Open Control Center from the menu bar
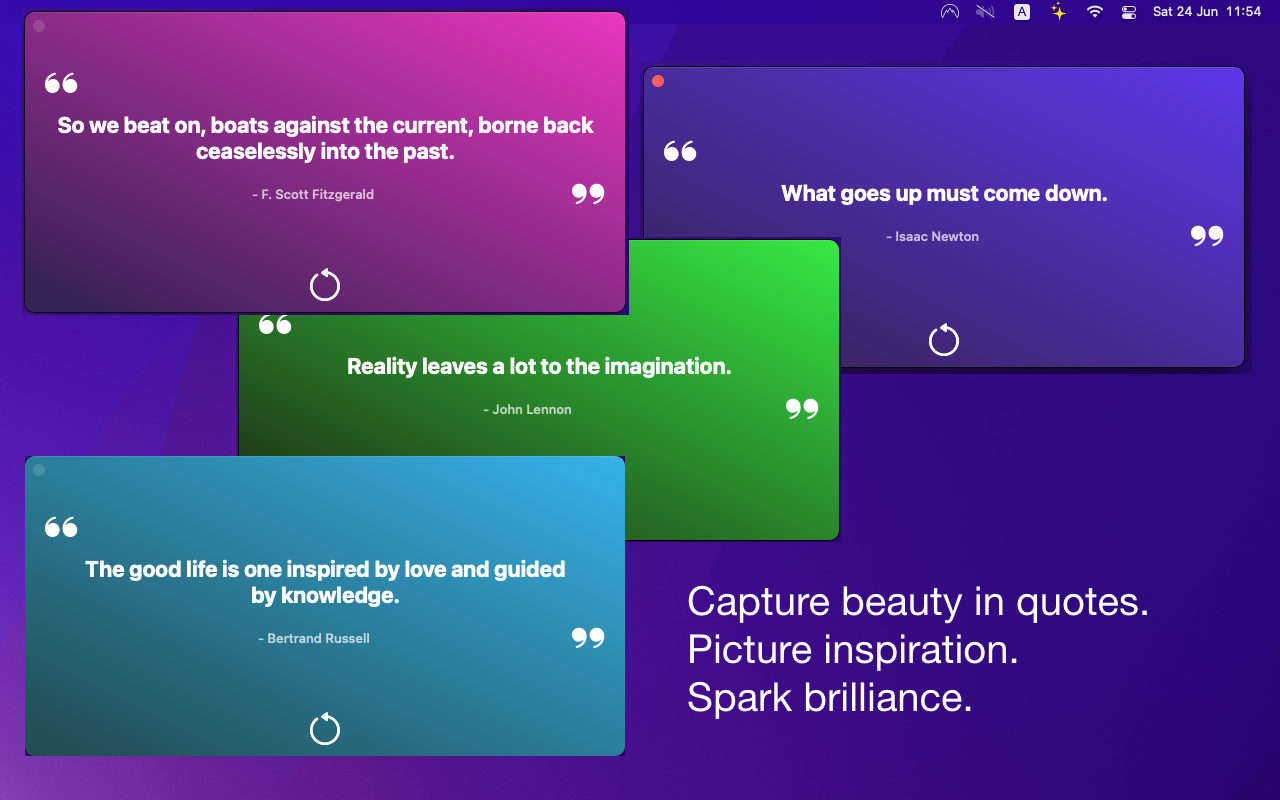Screen dimensions: 1280x800 point(1129,12)
